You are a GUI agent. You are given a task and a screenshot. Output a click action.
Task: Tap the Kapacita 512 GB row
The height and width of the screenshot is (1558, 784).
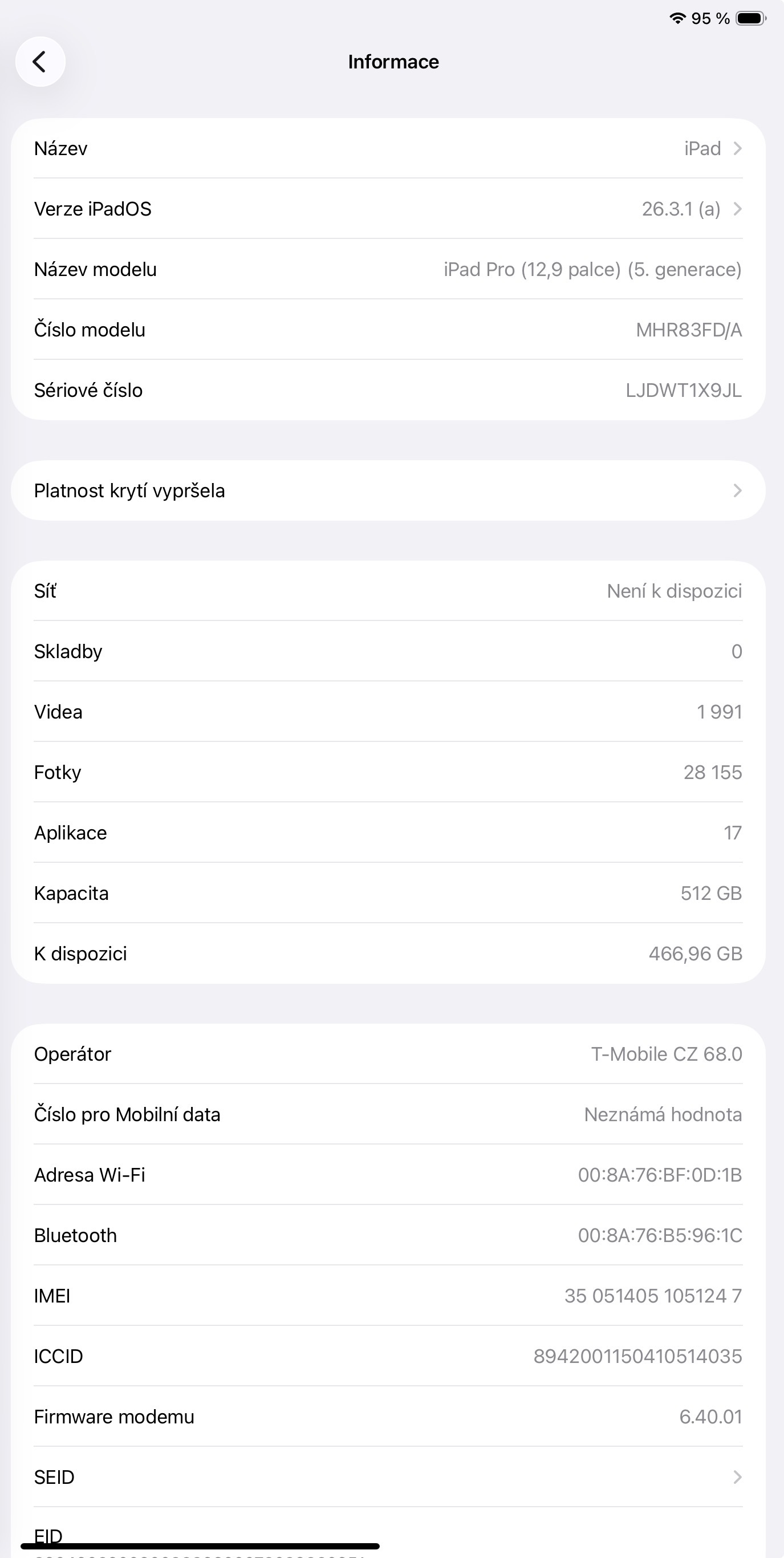tap(388, 892)
